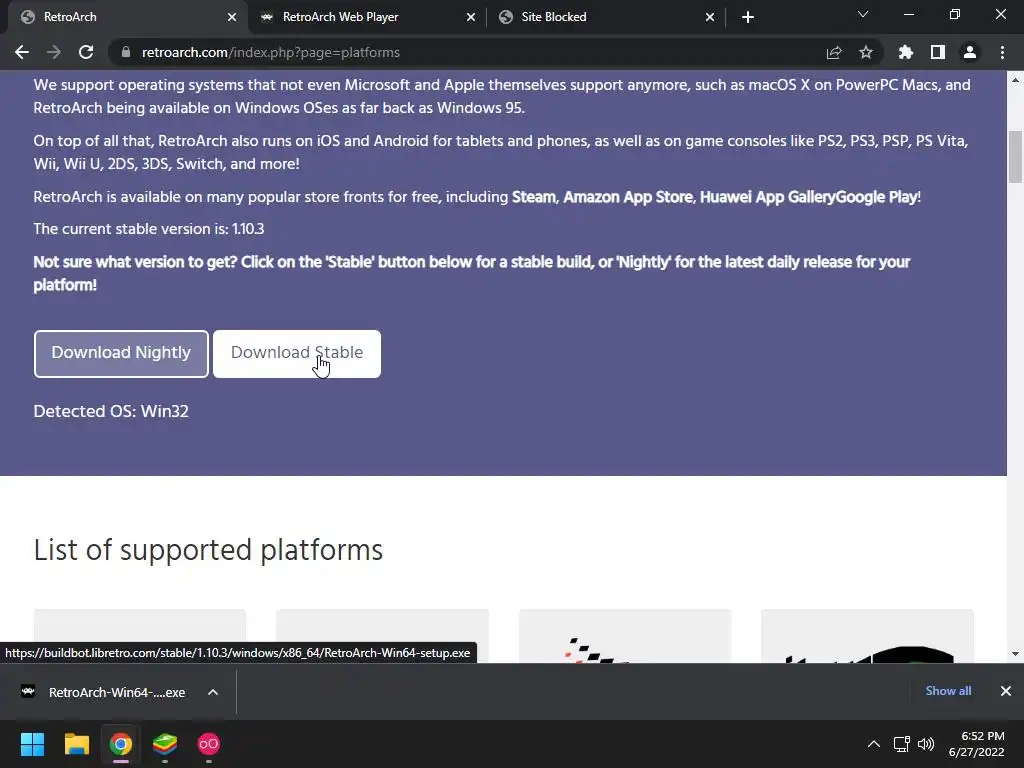View site lock information icon
Screen dimensions: 1024x768
click(x=126, y=52)
